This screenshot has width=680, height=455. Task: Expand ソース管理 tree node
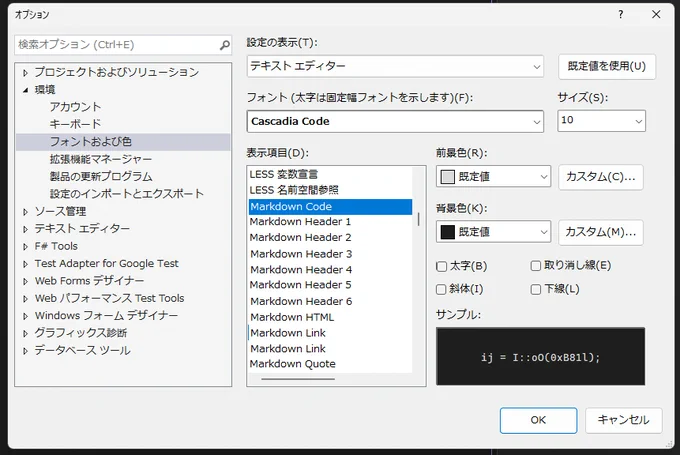[25, 212]
